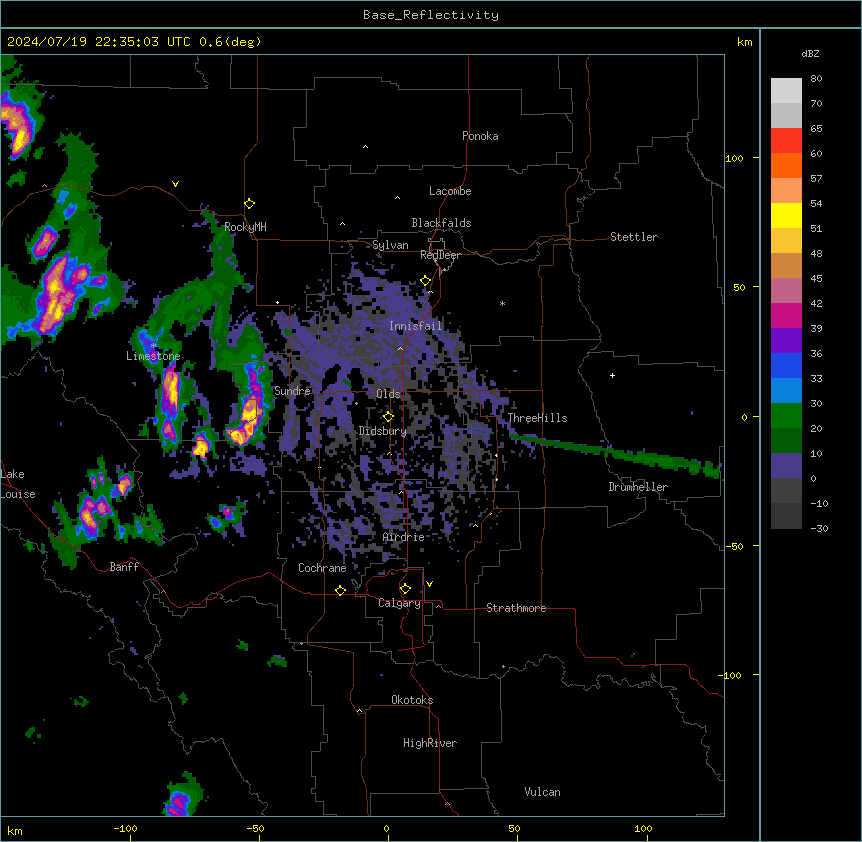Screen dimensions: 862x842
Task: Click the yellow diamond marker above Didsbury
Action: [388, 417]
